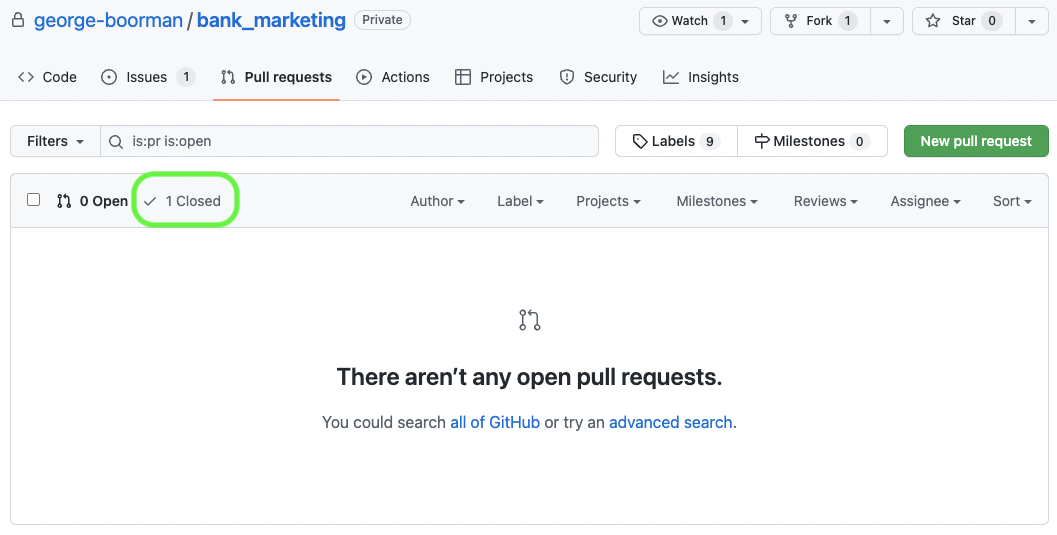
Task: Expand the Watch dropdown arrow
Action: (x=745, y=22)
